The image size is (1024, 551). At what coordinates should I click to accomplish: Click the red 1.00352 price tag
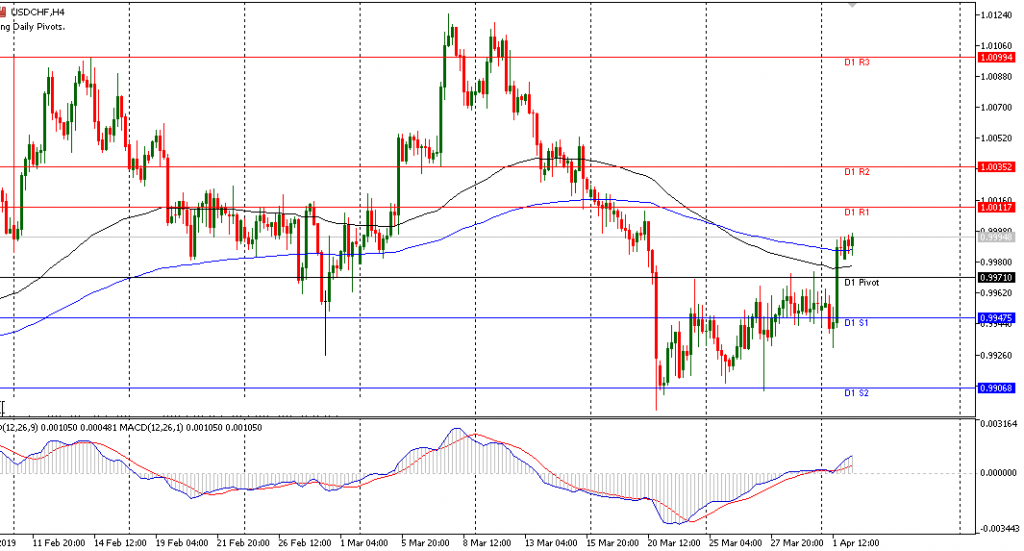coord(997,167)
